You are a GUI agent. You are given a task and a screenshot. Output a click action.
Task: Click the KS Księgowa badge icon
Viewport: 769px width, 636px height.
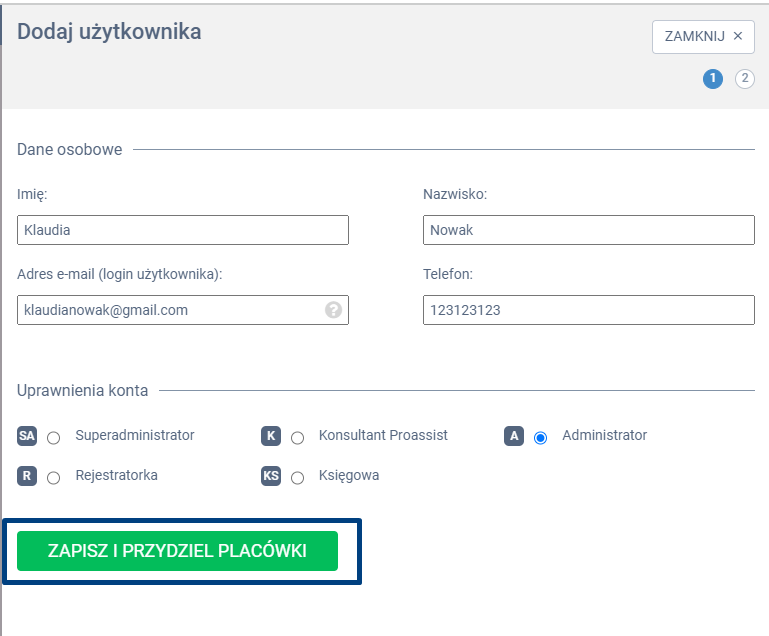click(x=270, y=476)
